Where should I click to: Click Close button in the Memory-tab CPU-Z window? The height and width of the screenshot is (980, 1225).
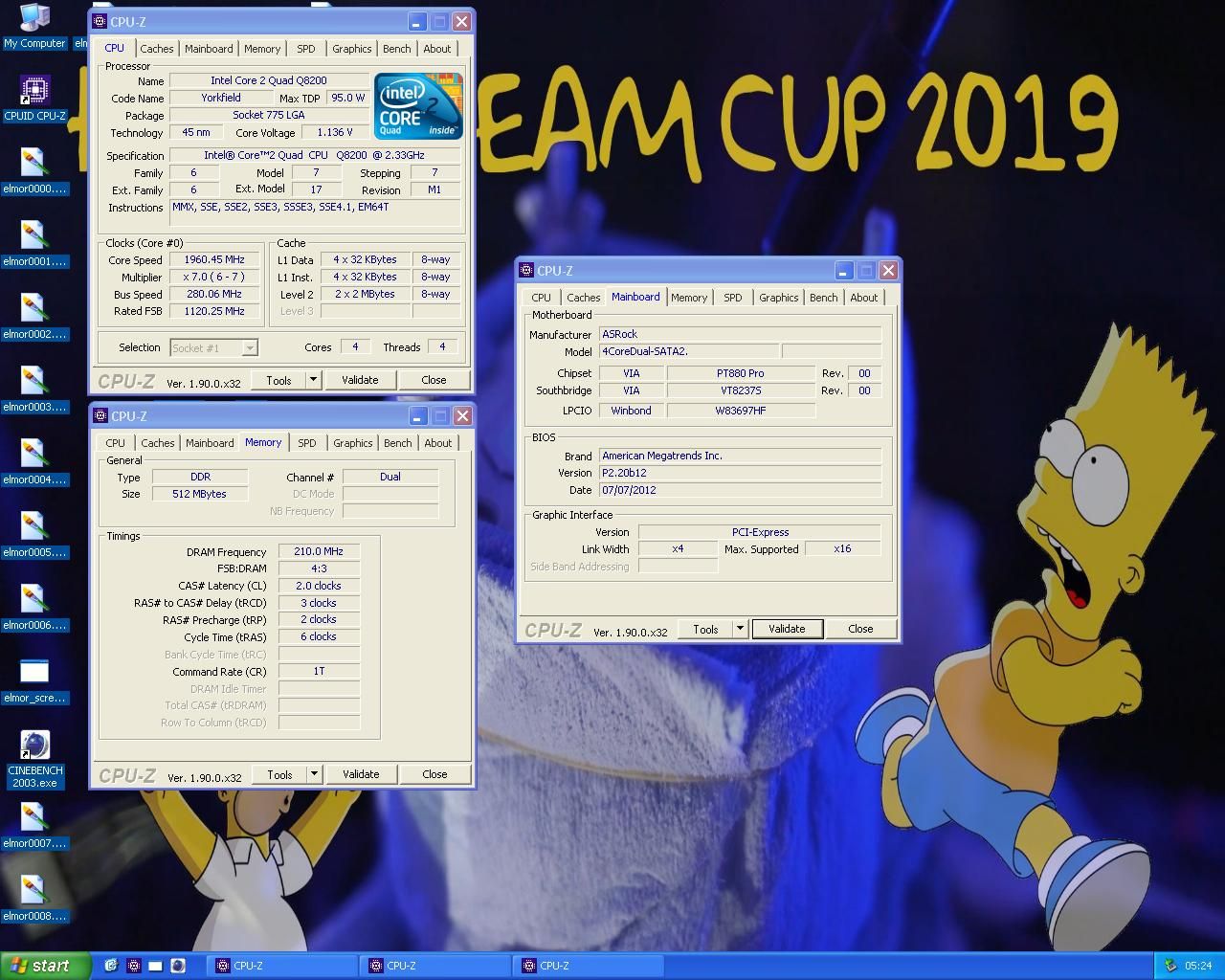click(434, 774)
